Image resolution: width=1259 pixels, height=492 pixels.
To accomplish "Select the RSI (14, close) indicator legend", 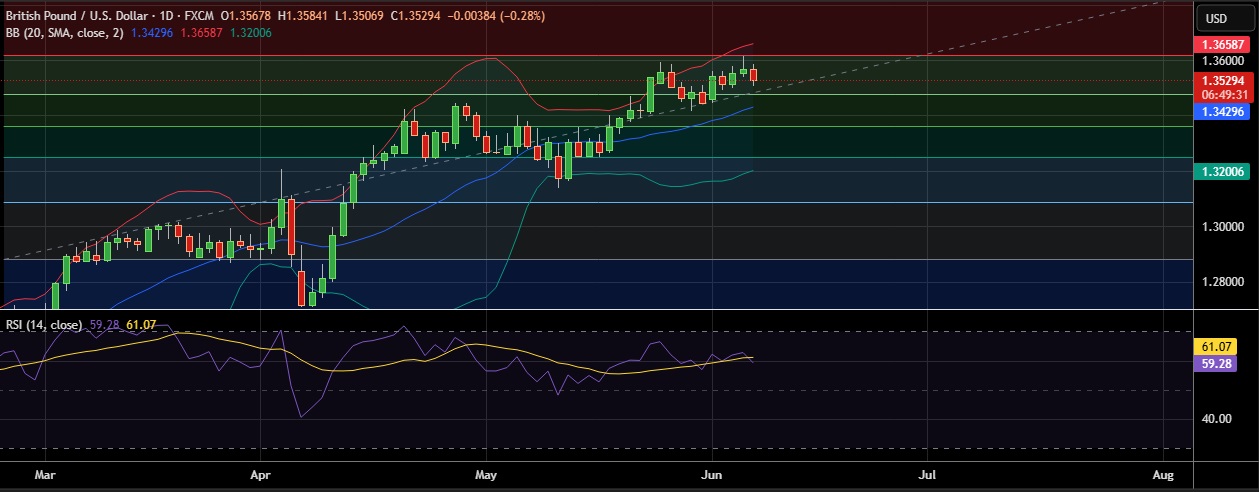I will tap(45, 325).
